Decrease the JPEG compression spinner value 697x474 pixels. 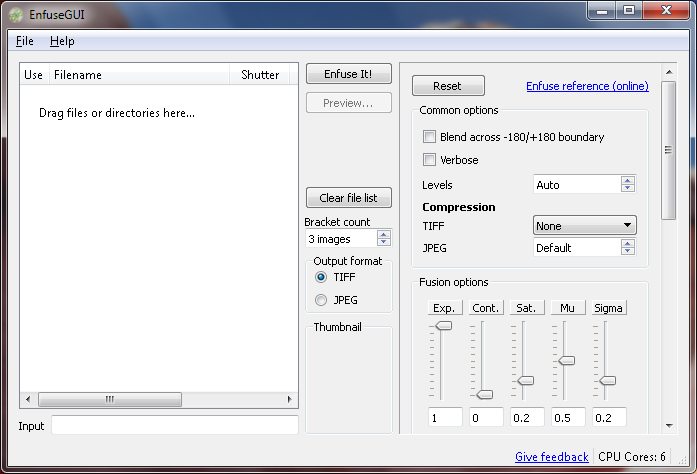pos(628,251)
